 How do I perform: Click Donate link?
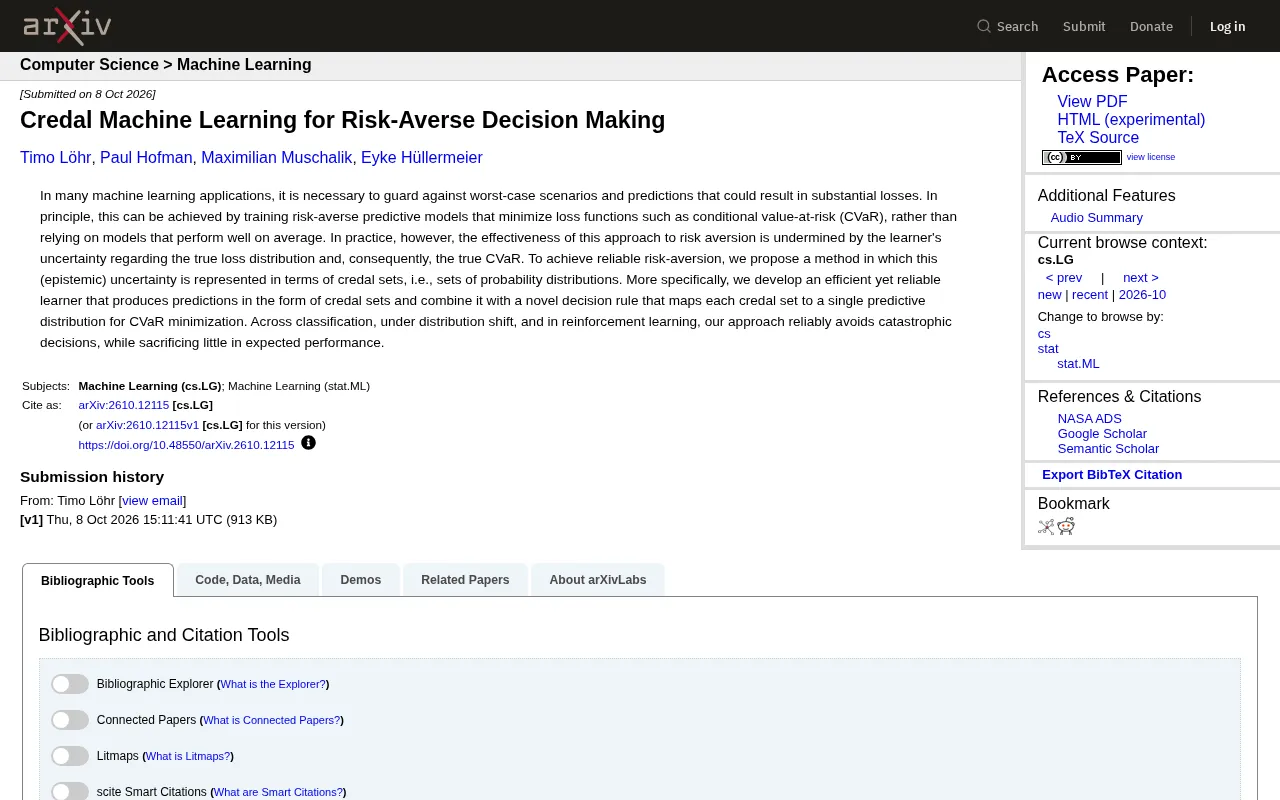1151,26
